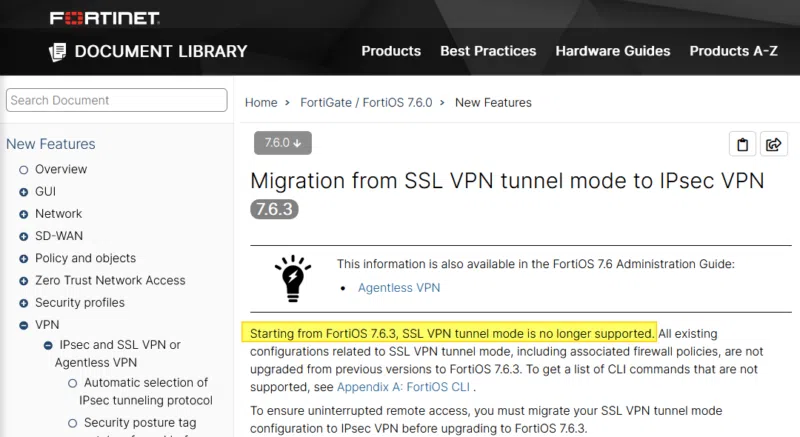Expand the SD-WAN tree section
Screen dimensions: 800x437
coord(23,237)
